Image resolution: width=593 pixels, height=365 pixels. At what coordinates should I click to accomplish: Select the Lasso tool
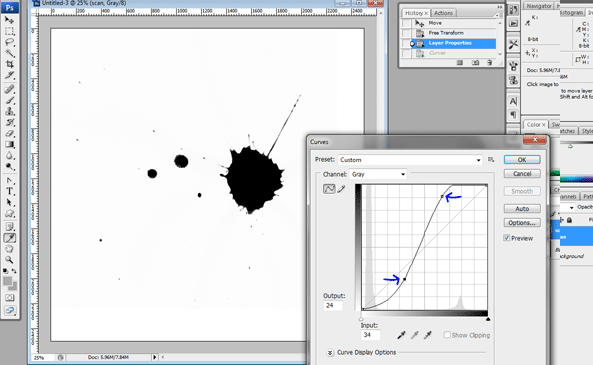click(9, 42)
